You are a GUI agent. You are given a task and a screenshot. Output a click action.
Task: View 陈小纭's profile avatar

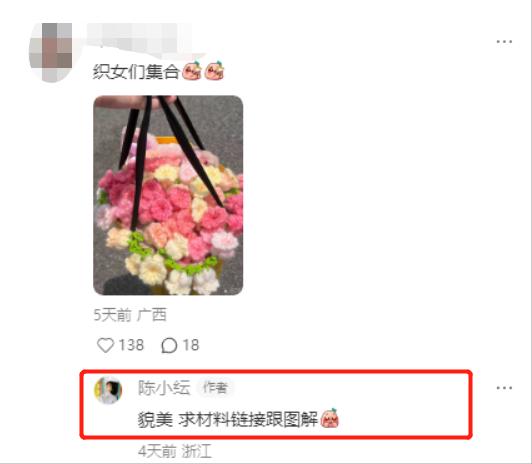108,390
